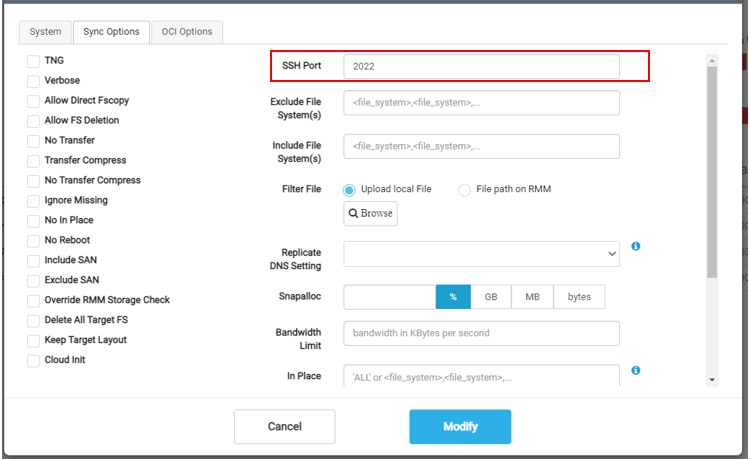Click scrollbar up arrow in options panel

[712, 60]
